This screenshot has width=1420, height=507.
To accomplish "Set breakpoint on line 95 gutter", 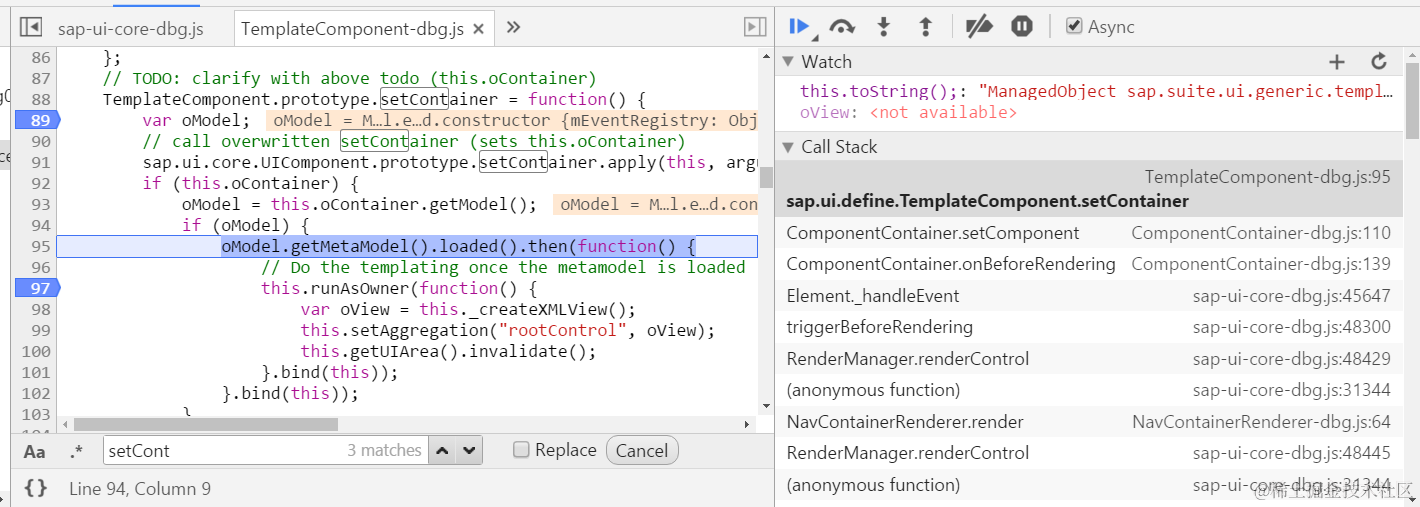I will (38, 246).
